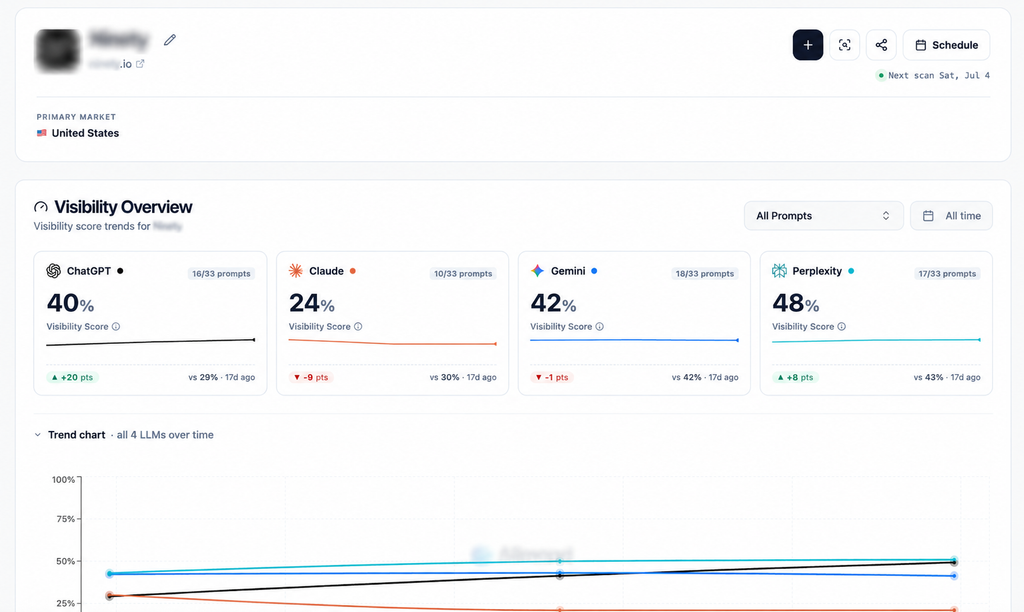Image resolution: width=1024 pixels, height=612 pixels.
Task: Open the All time date range picker
Action: pos(952,216)
